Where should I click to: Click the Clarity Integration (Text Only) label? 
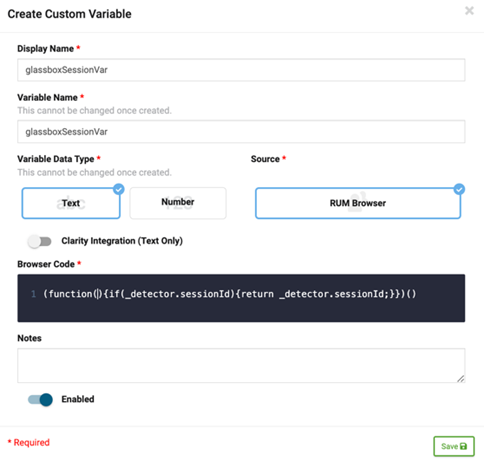pyautogui.click(x=122, y=241)
